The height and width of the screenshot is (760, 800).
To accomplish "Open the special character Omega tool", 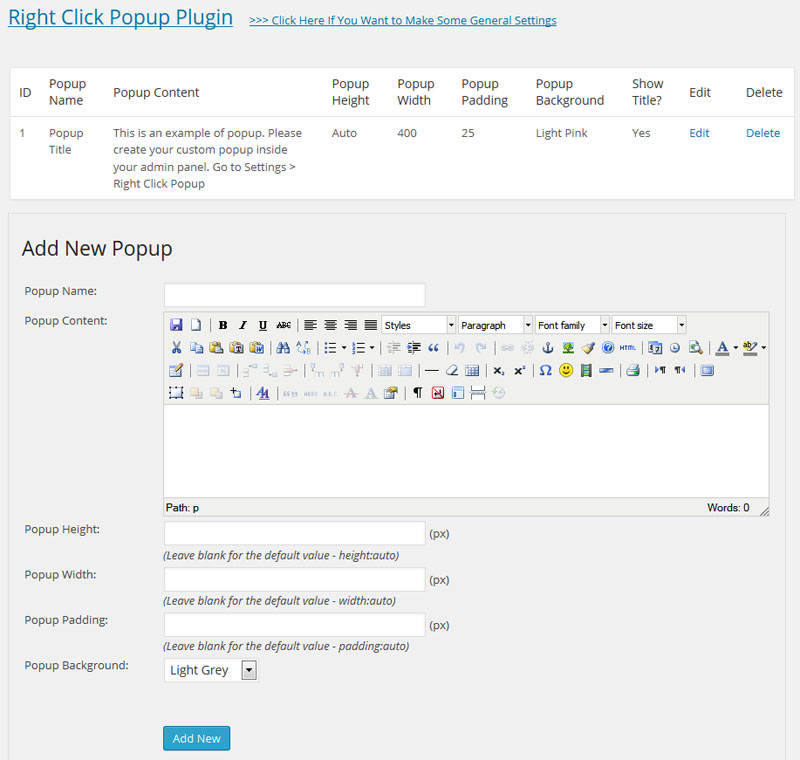I will pyautogui.click(x=545, y=370).
